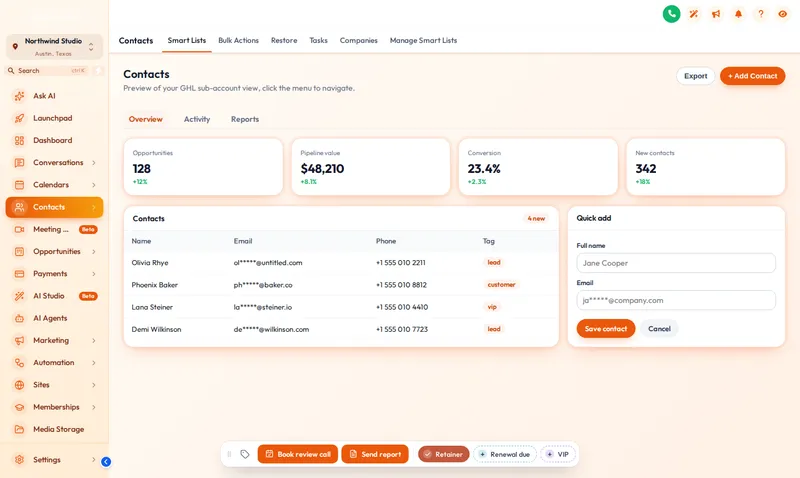The height and width of the screenshot is (478, 800).
Task: Expand the Marketing submenu chevron
Action: [94, 340]
